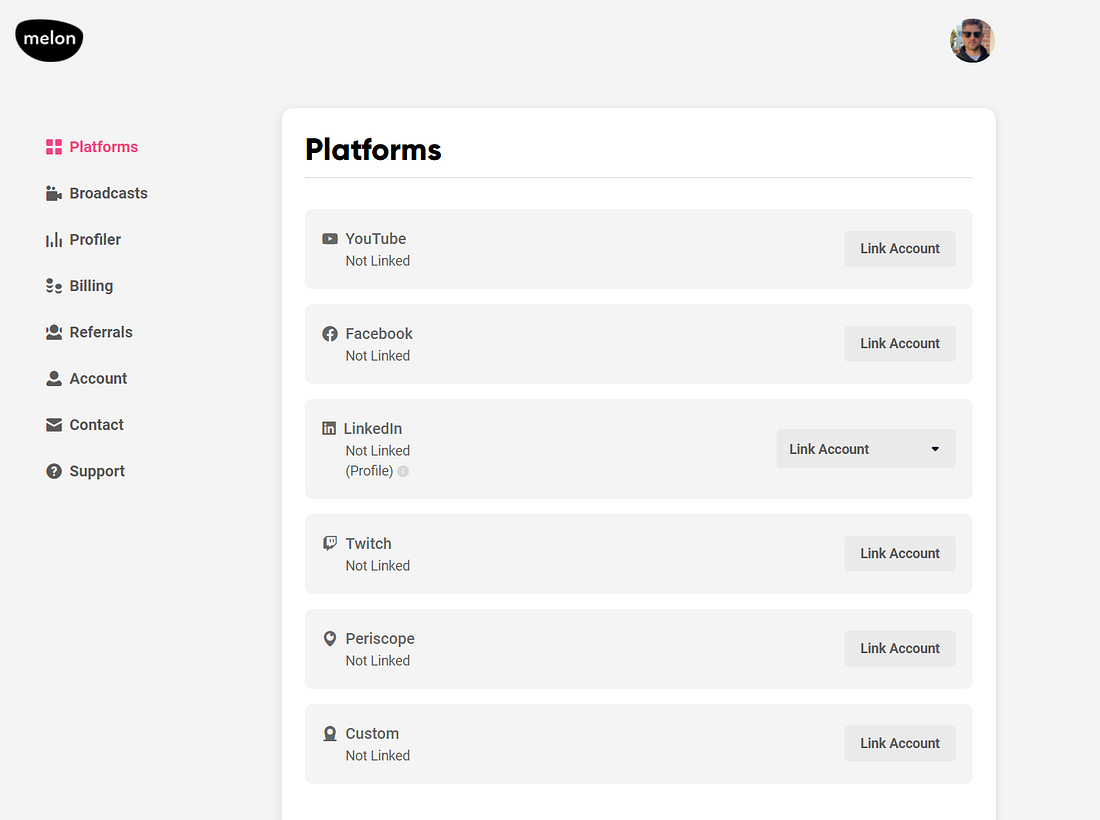Click the YouTube platform icon

point(330,239)
